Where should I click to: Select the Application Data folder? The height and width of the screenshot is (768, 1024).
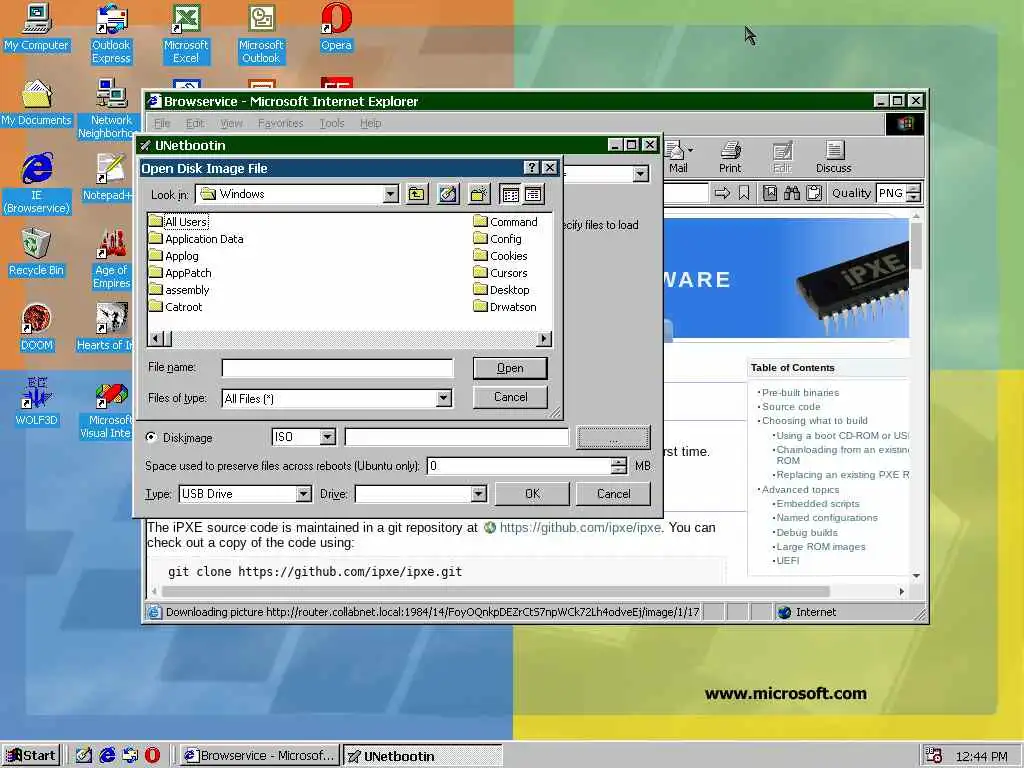click(x=196, y=239)
